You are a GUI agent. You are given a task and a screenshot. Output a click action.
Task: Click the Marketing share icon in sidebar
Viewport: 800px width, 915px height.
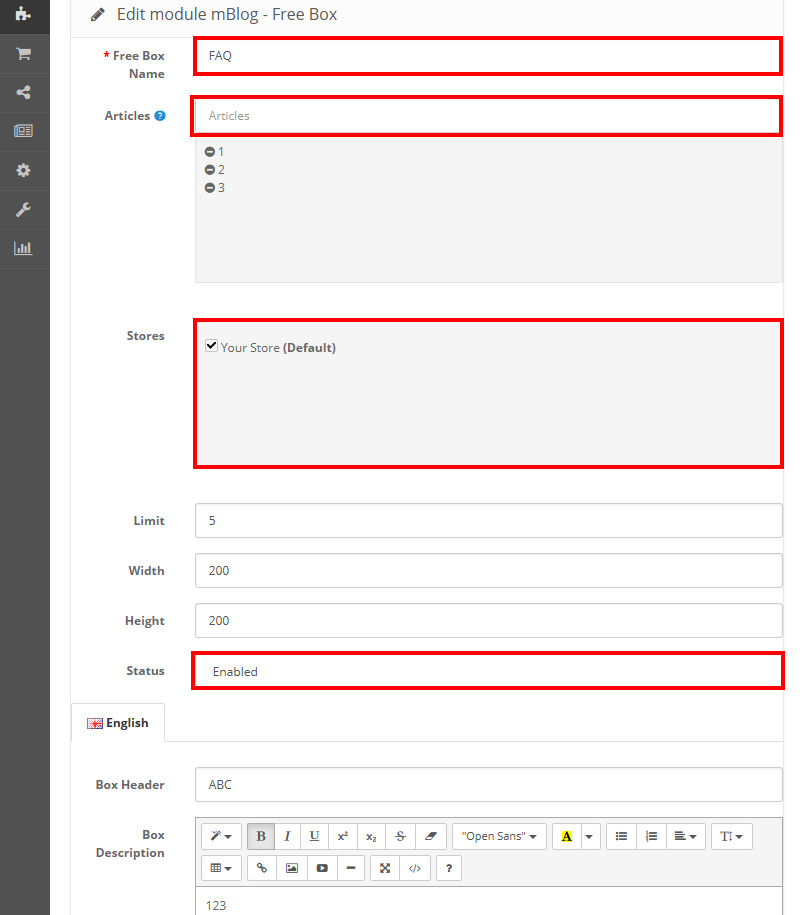[22, 92]
